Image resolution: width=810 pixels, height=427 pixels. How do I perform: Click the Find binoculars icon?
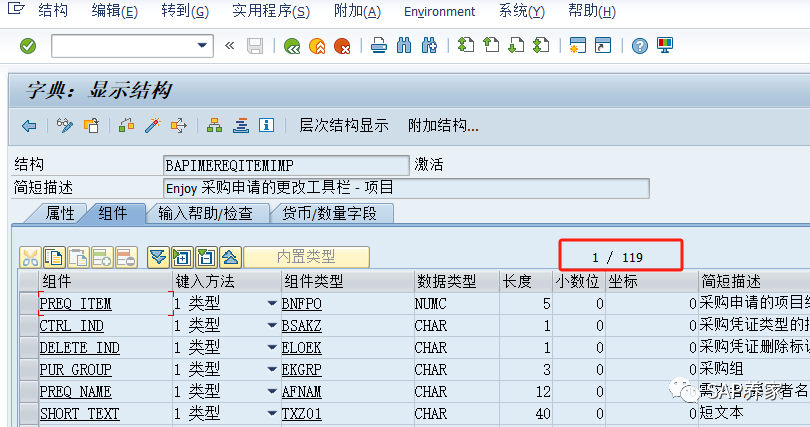click(404, 46)
